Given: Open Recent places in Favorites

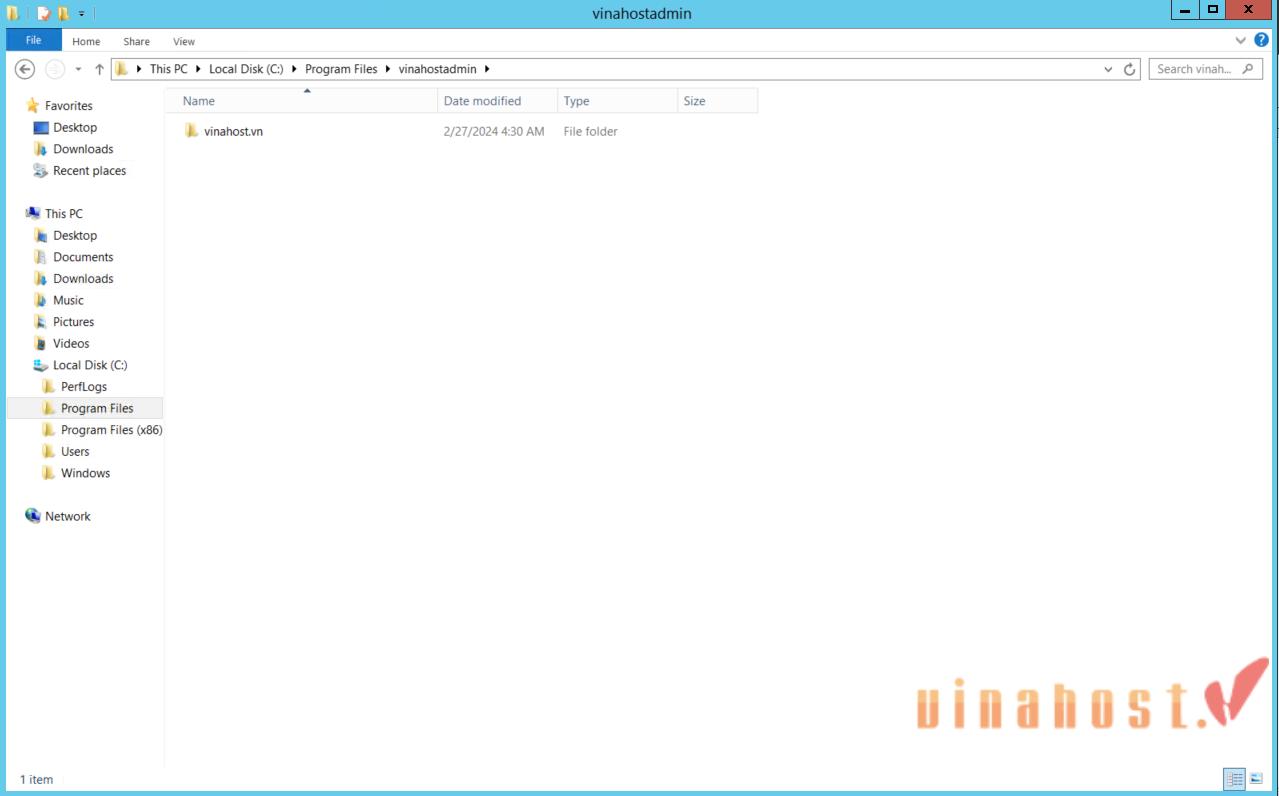Looking at the screenshot, I should click(89, 171).
